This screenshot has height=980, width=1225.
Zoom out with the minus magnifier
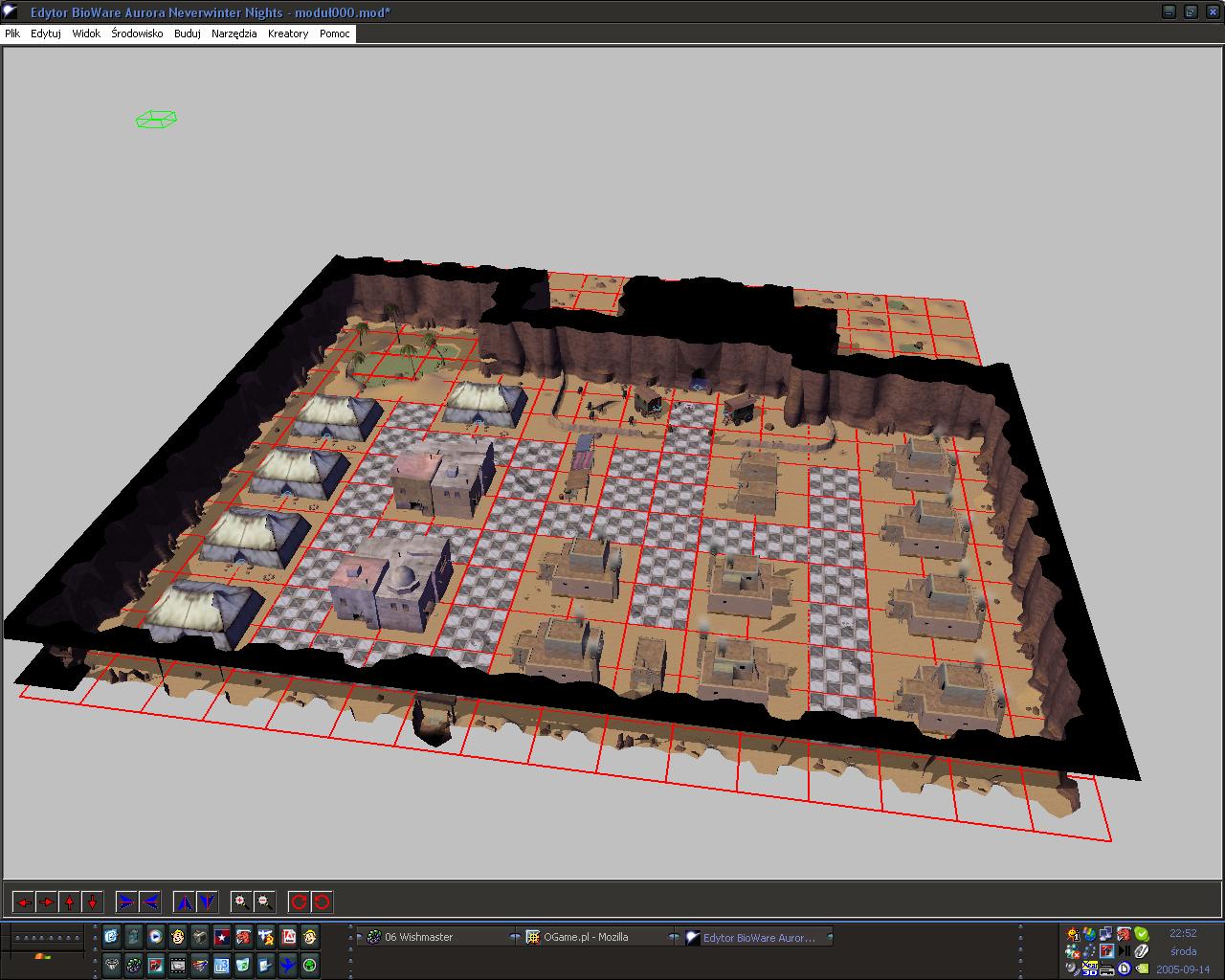[264, 902]
